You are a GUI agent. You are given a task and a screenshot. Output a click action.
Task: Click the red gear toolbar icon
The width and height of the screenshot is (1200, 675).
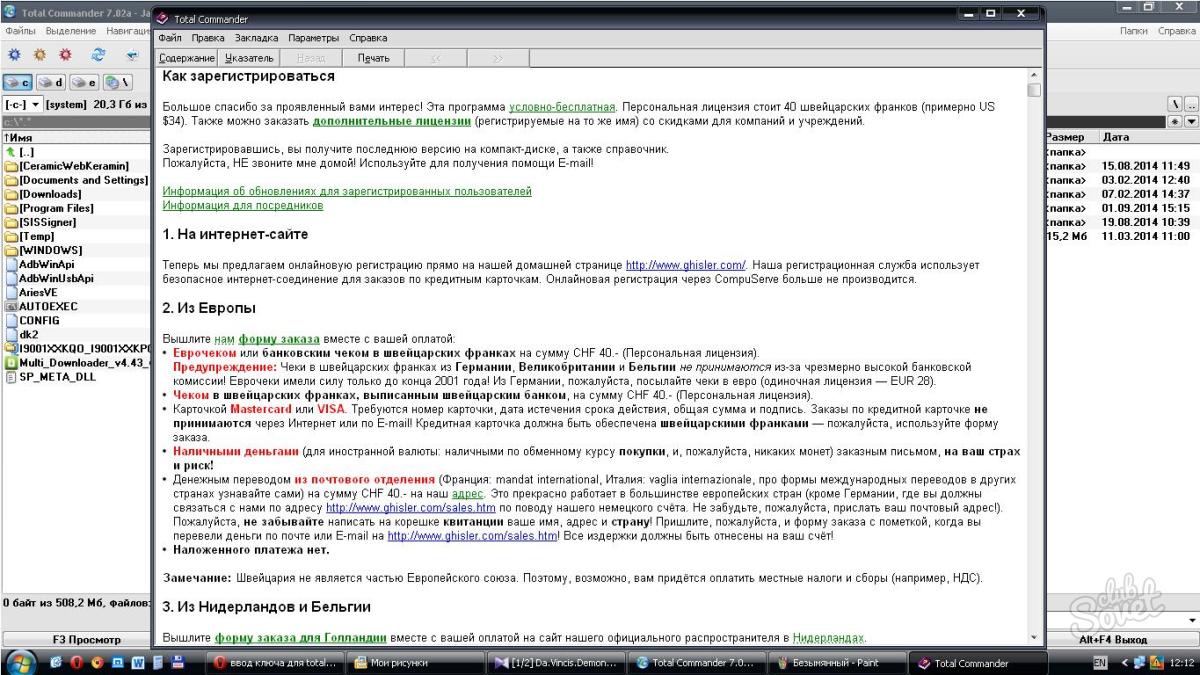(66, 55)
